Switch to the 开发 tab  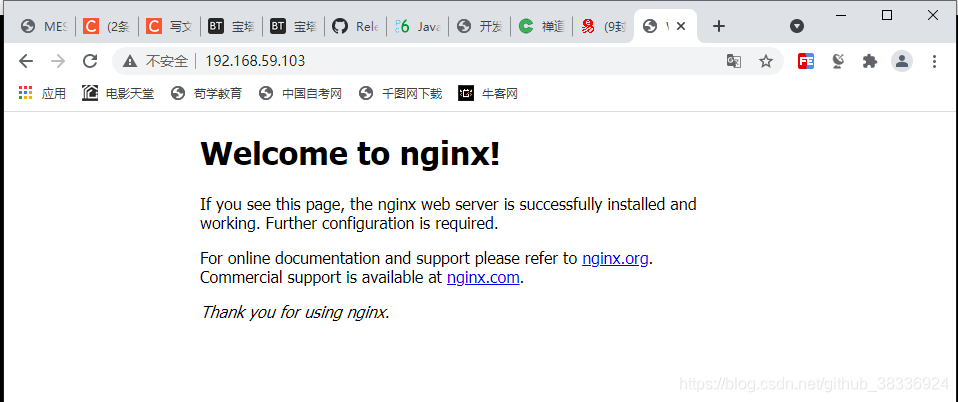click(x=480, y=26)
